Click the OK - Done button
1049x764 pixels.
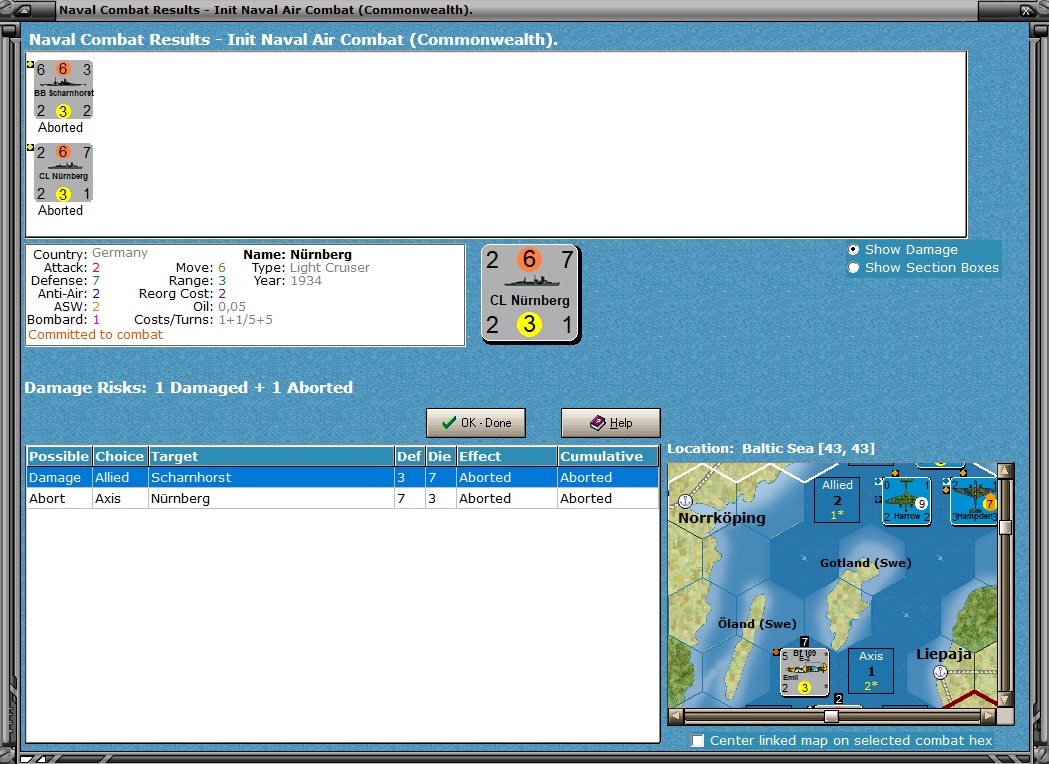point(476,423)
